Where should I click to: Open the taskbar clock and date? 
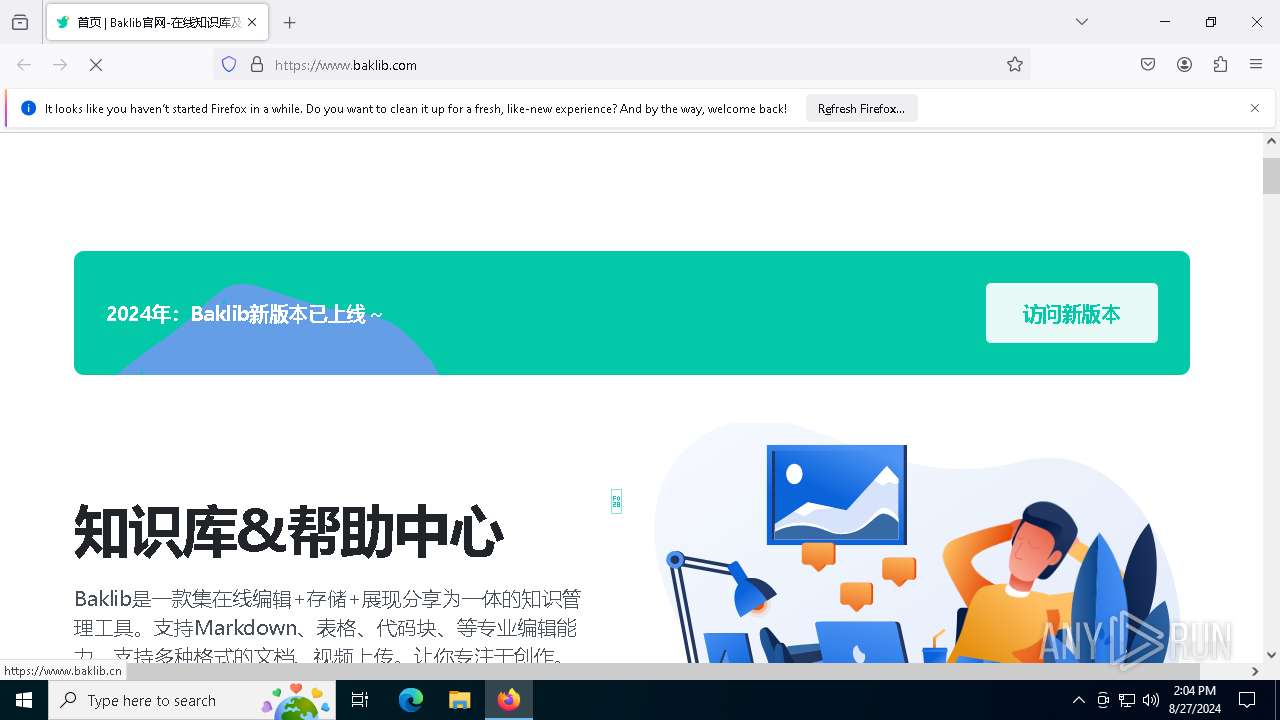(1195, 700)
